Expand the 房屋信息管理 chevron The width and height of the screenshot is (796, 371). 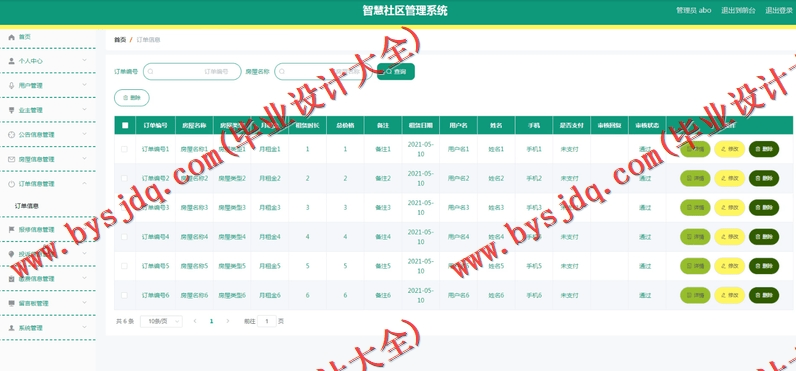85,158
